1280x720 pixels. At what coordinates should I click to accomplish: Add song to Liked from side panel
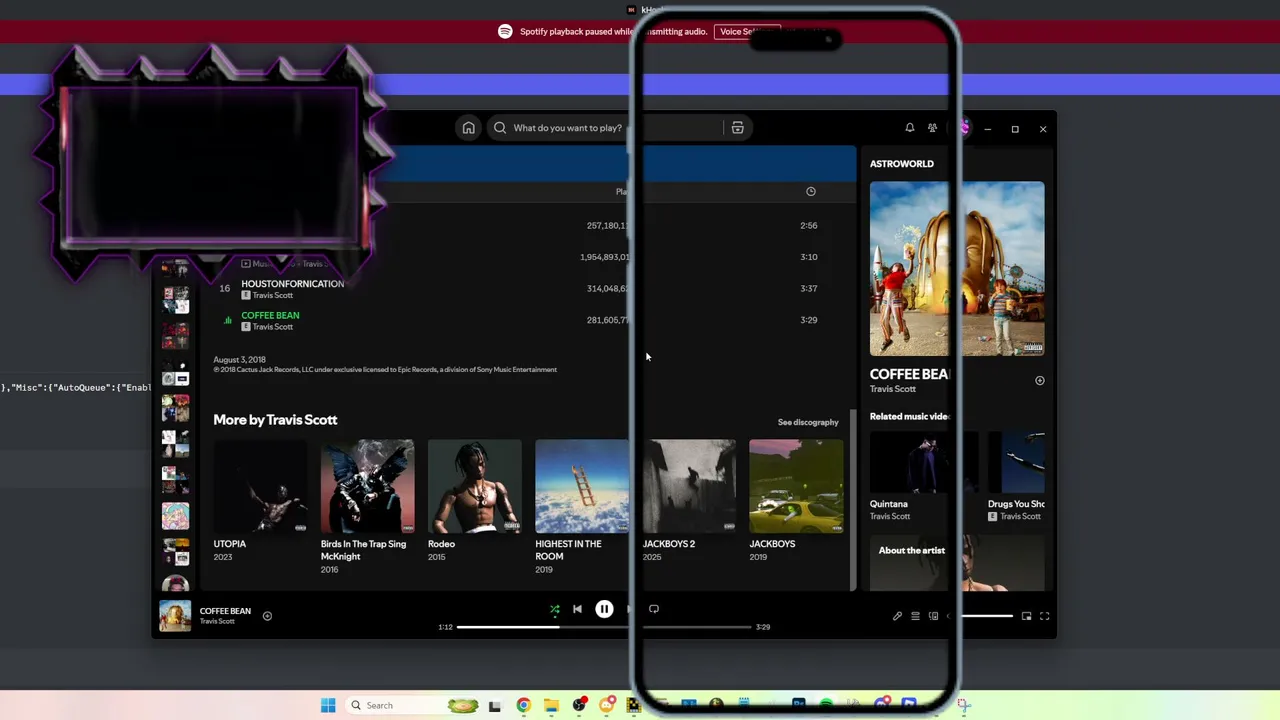tap(1040, 381)
